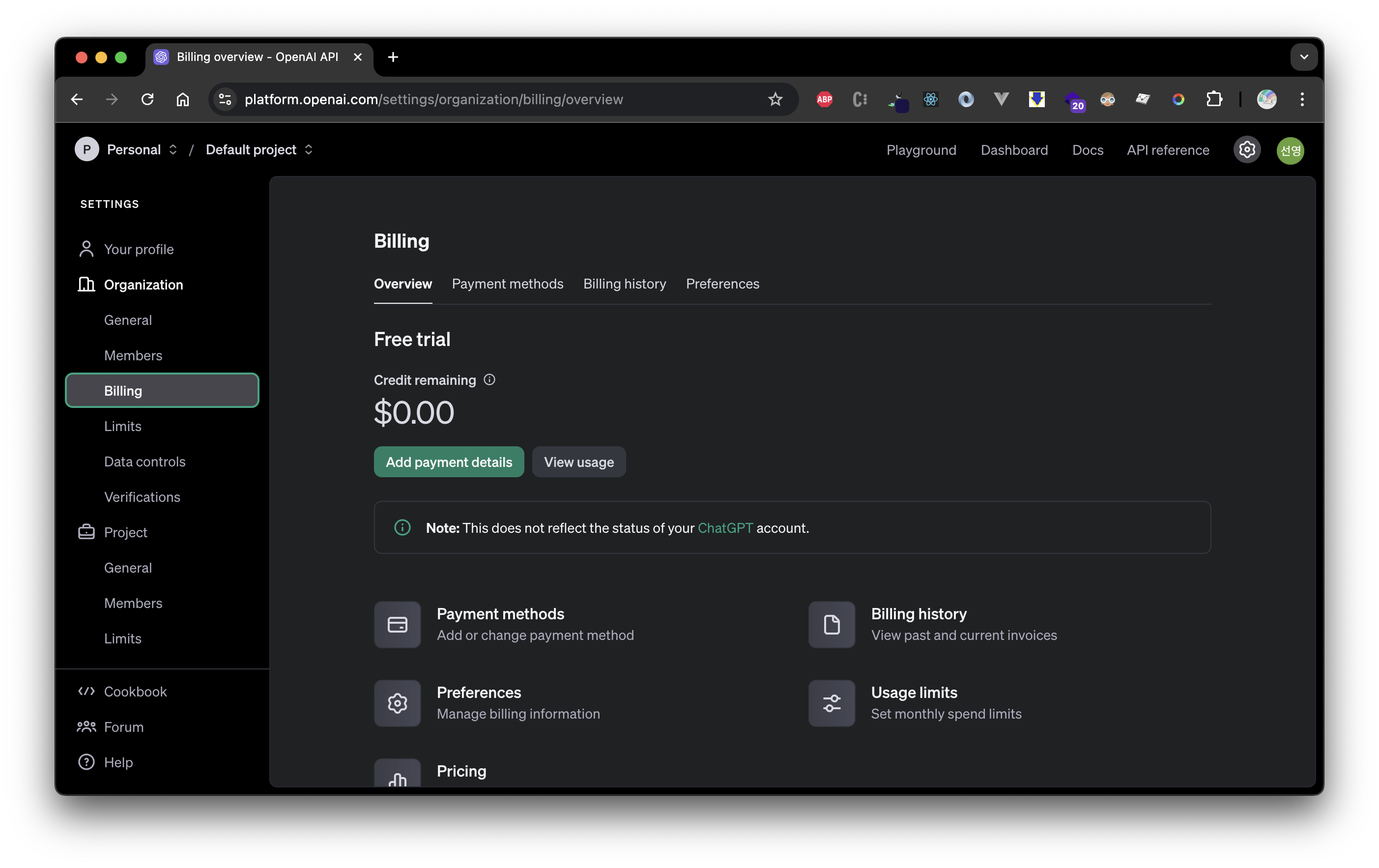Open settings gear icon in top bar
1379x868 pixels.
coord(1247,150)
